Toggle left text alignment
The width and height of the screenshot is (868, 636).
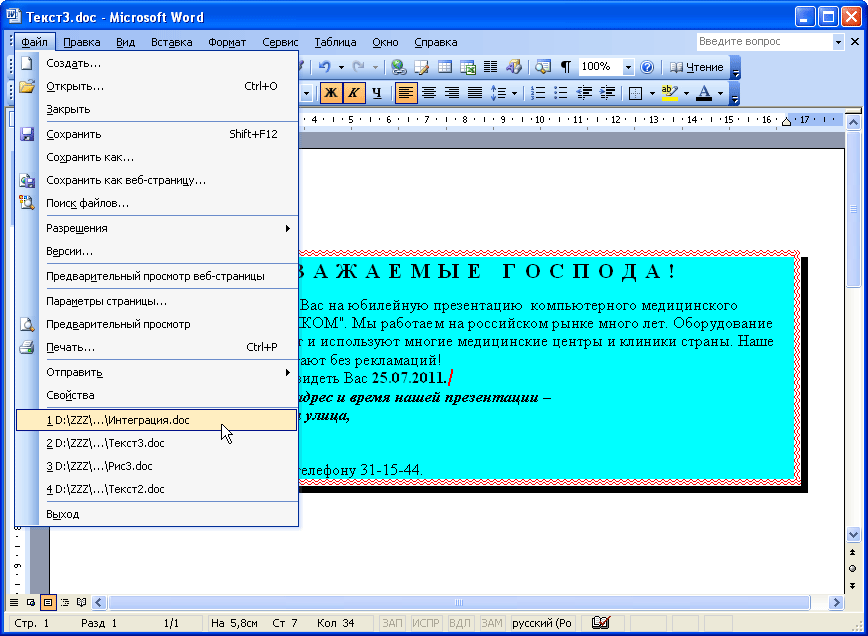click(406, 93)
